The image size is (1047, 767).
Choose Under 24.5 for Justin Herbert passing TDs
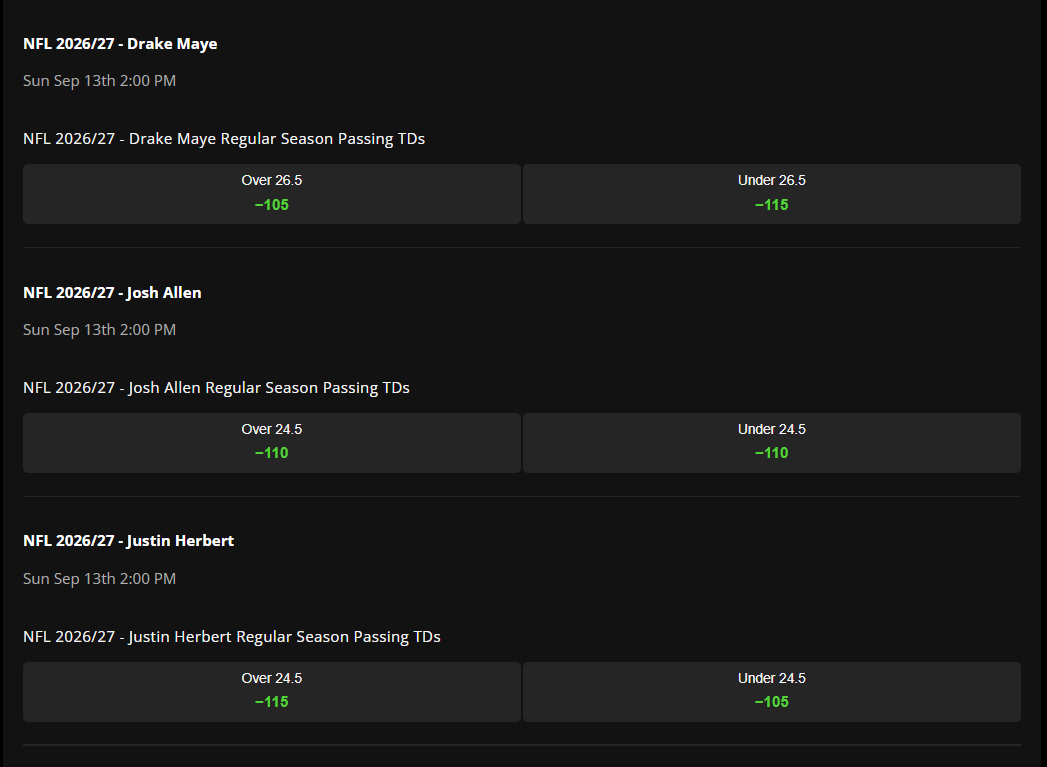772,692
